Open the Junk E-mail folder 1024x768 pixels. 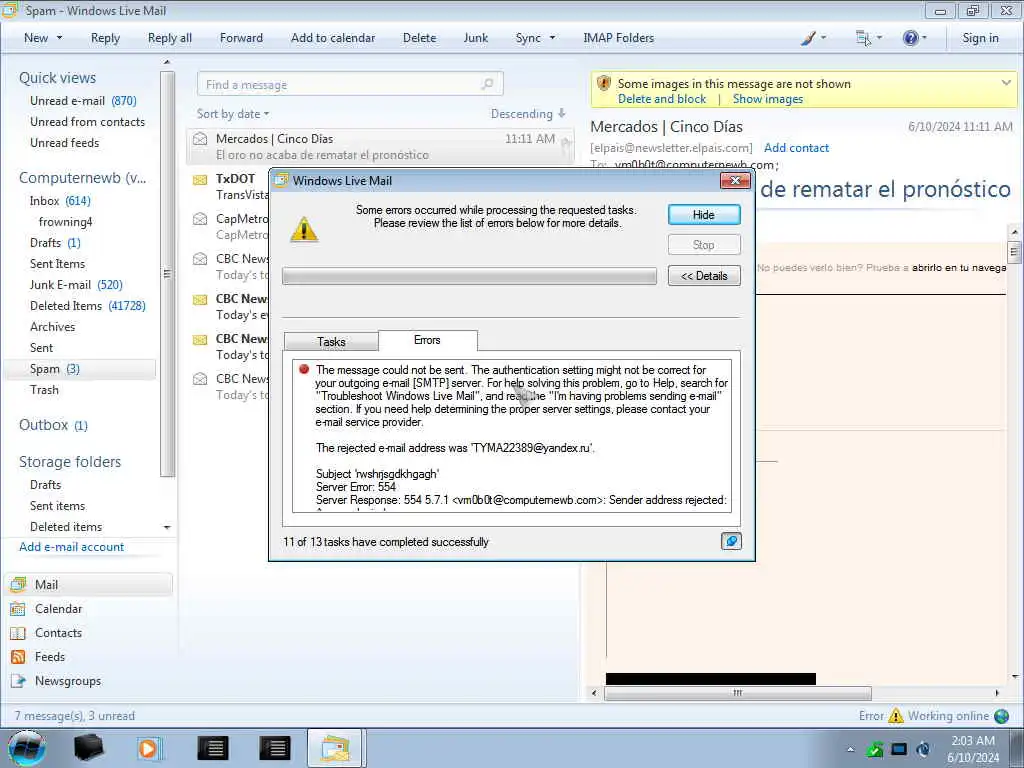76,285
